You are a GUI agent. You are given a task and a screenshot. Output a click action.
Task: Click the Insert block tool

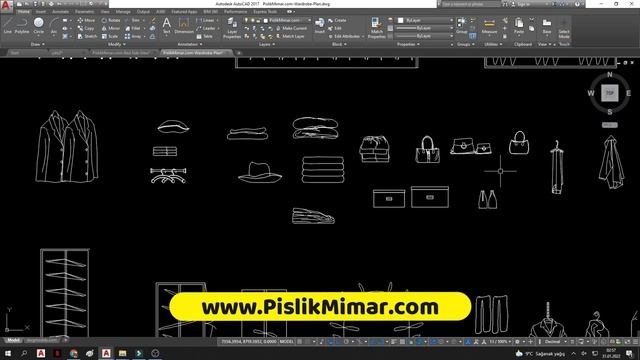click(320, 25)
